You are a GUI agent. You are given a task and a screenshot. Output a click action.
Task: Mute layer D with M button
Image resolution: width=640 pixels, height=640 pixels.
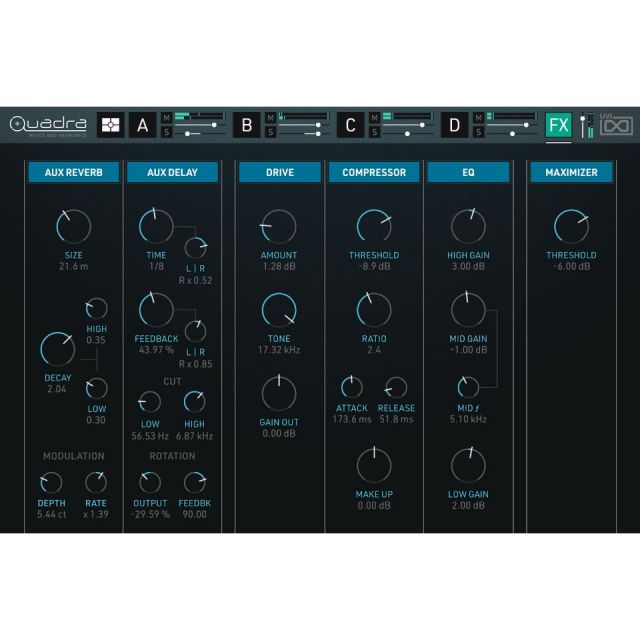(478, 118)
